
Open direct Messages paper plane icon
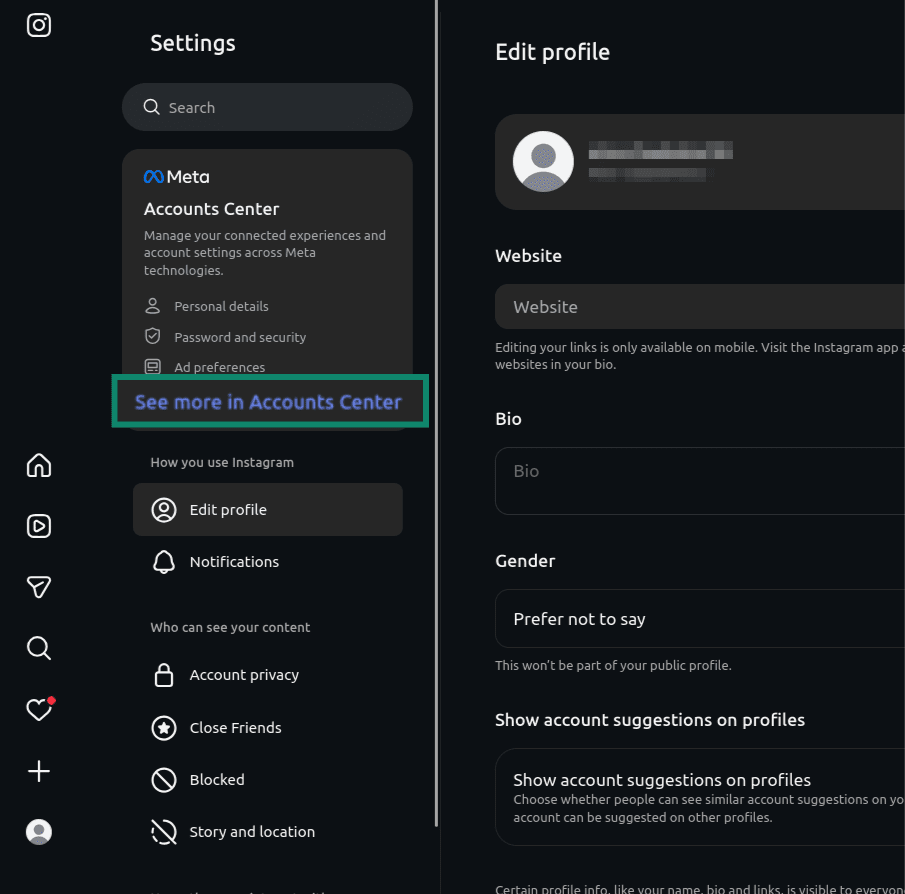(39, 587)
